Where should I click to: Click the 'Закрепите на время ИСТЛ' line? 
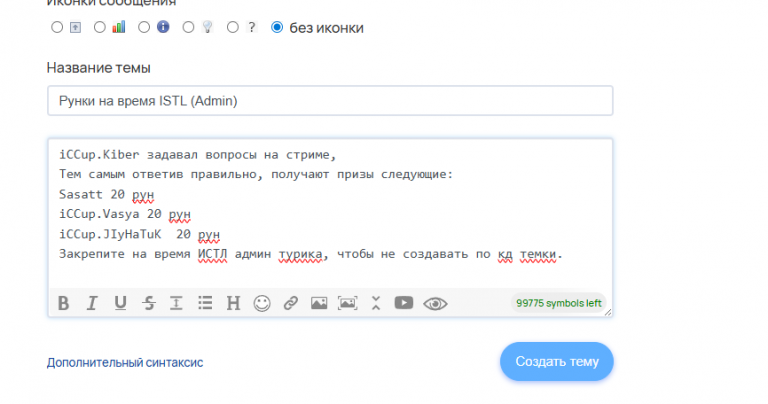(x=311, y=254)
